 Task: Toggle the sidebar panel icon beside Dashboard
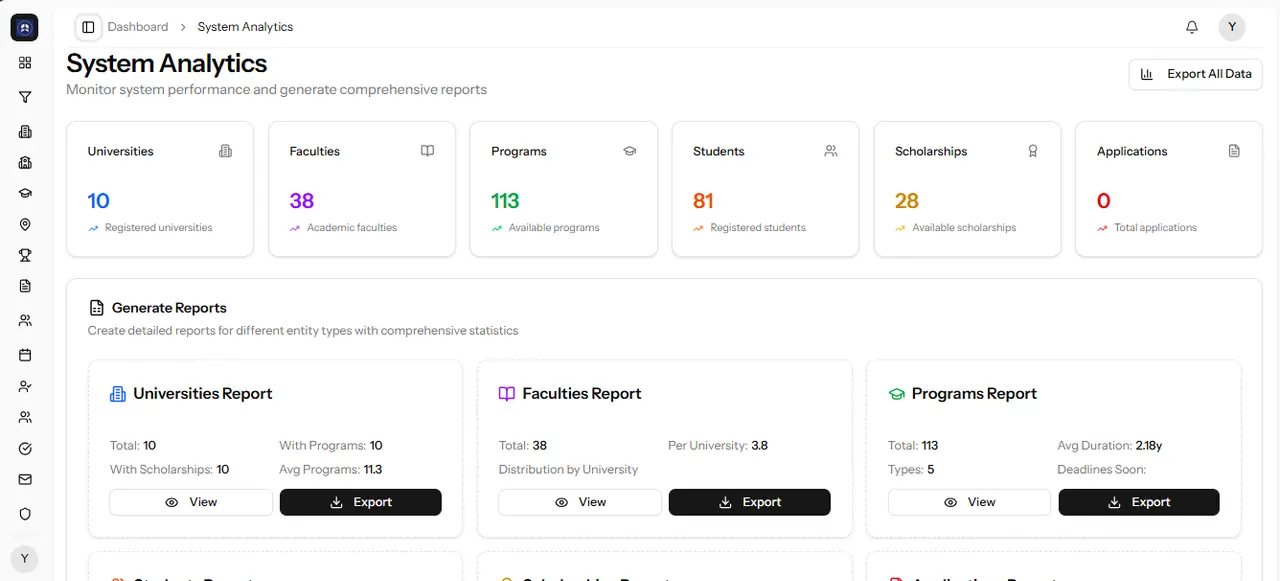tap(88, 27)
